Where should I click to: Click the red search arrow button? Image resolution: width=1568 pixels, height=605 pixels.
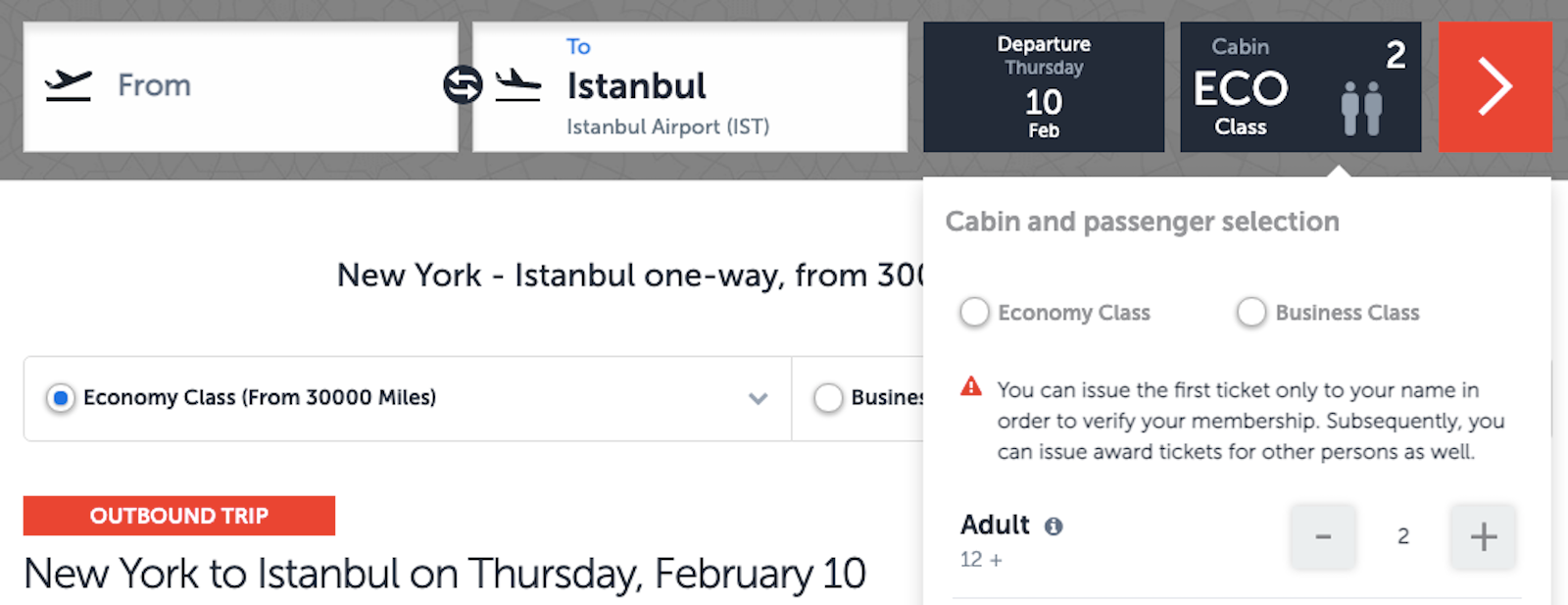(x=1495, y=86)
